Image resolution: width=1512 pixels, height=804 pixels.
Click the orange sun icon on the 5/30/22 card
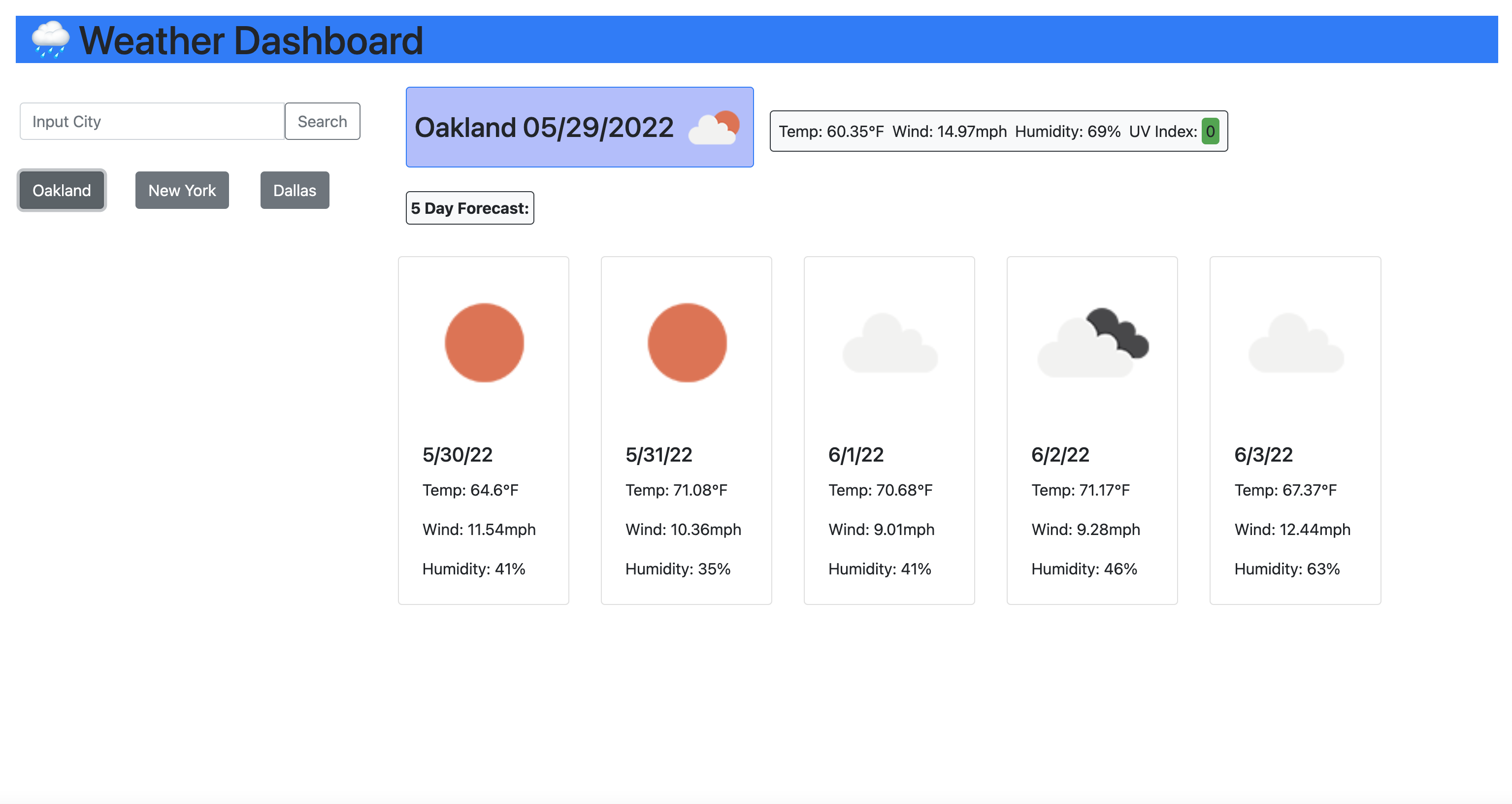(484, 342)
